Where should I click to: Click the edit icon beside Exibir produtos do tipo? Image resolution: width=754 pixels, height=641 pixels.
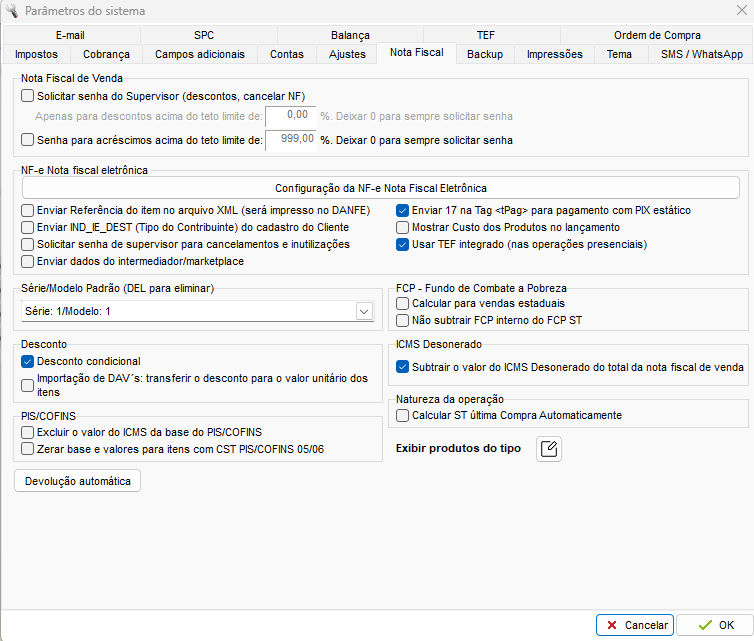pos(549,449)
